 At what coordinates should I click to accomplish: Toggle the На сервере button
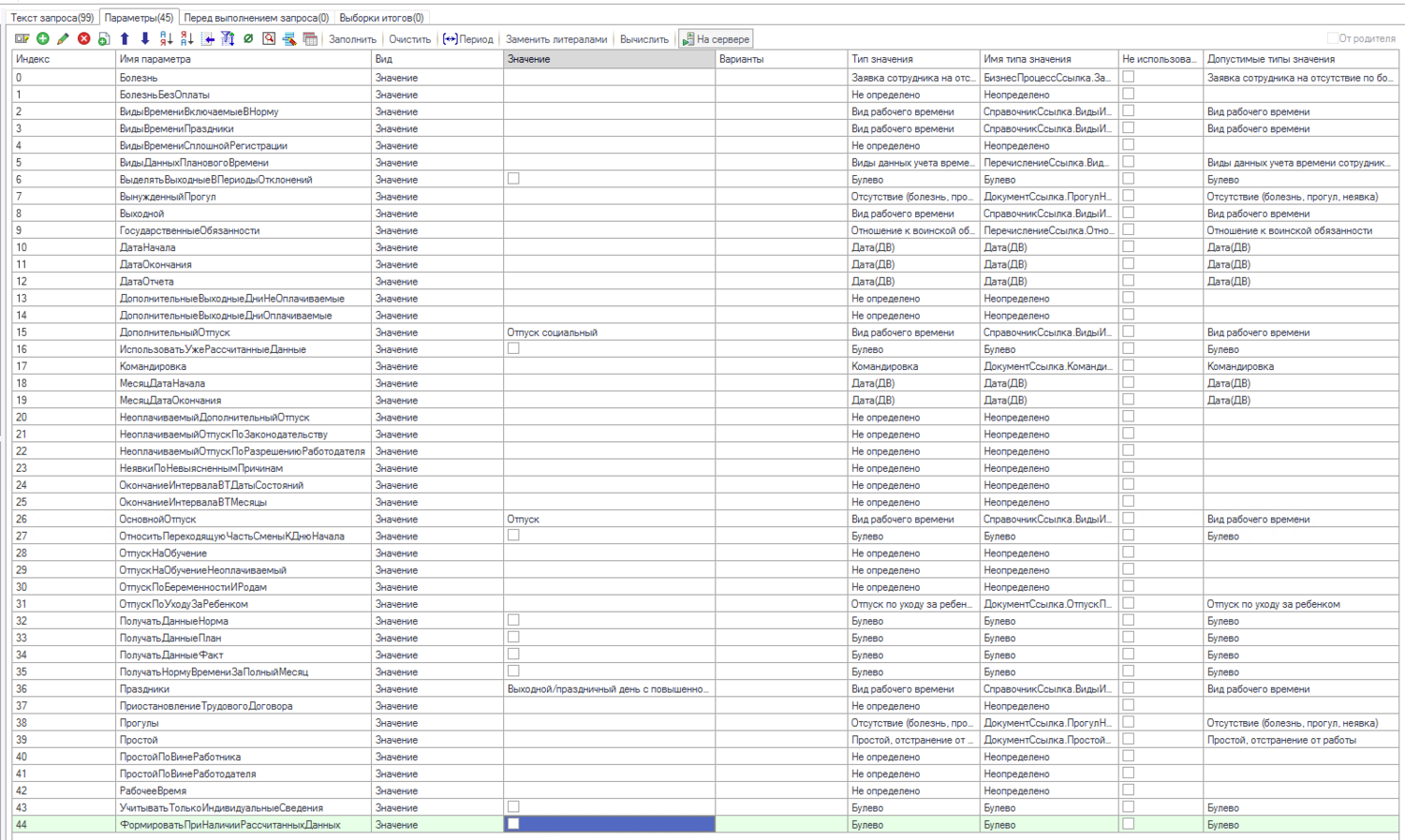716,39
